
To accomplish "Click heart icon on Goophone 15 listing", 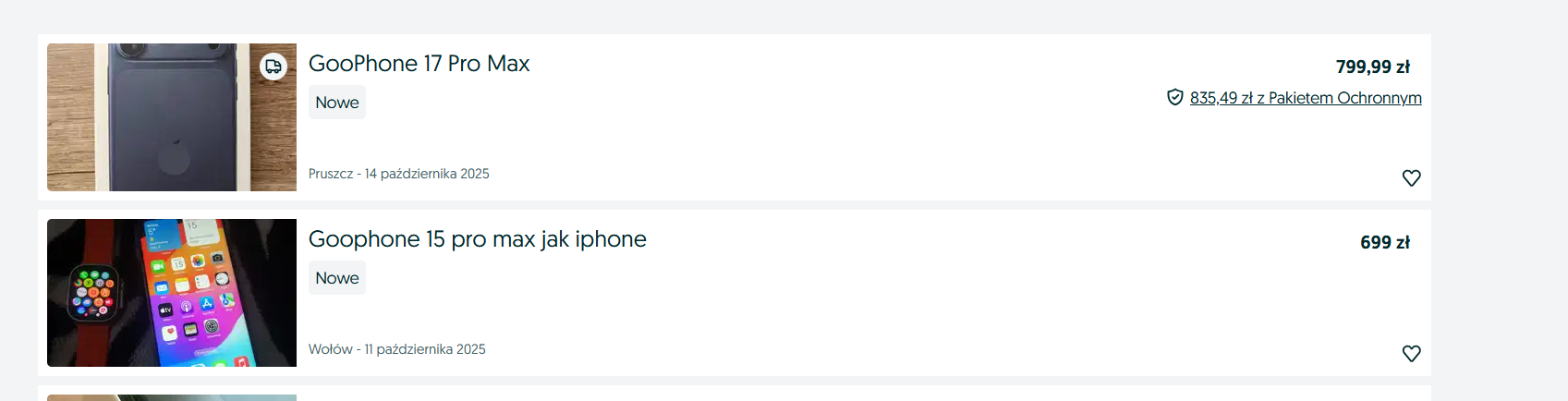I will (x=1411, y=353).
